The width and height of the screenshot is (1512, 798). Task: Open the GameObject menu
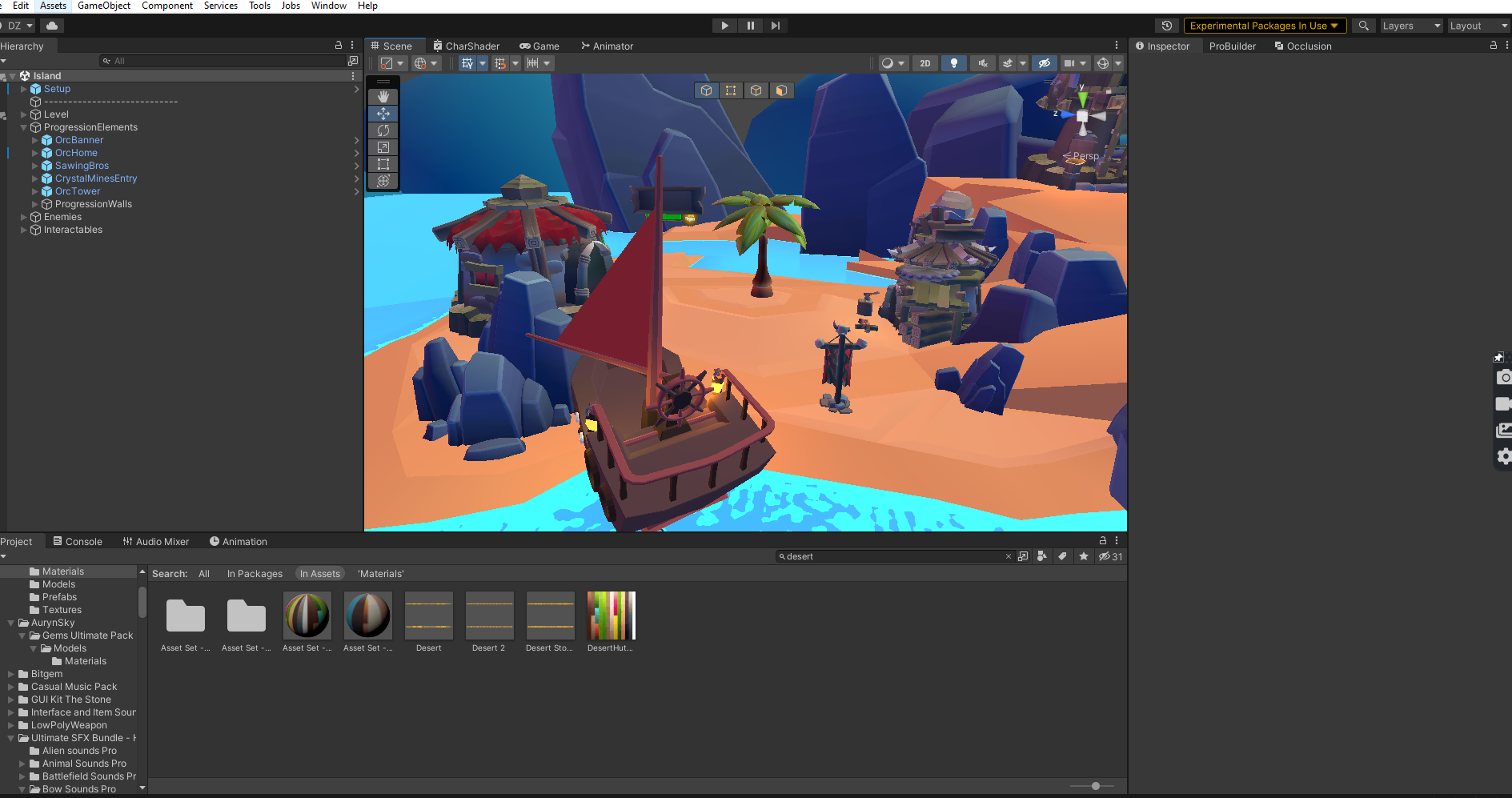pos(103,6)
